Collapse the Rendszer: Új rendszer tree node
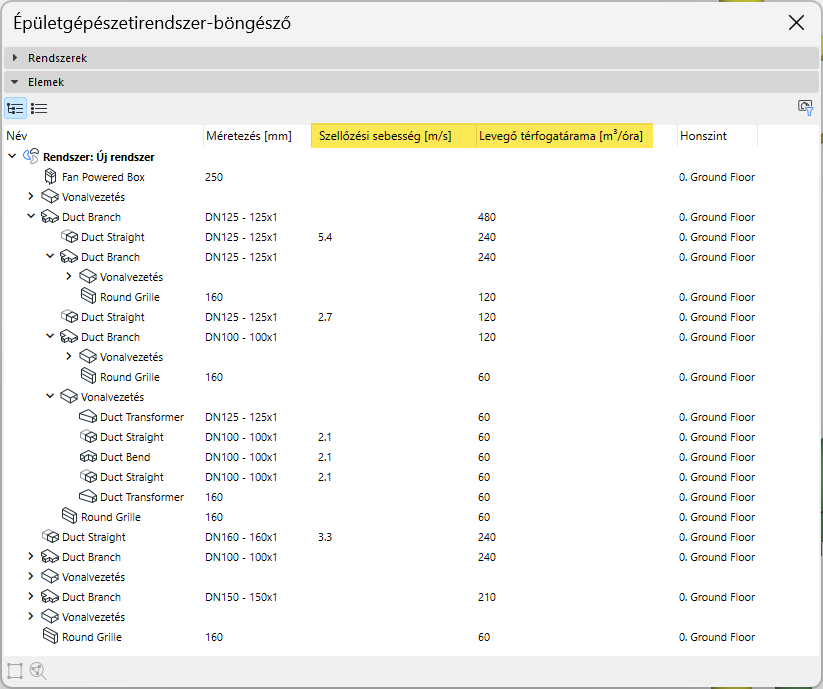 point(12,157)
